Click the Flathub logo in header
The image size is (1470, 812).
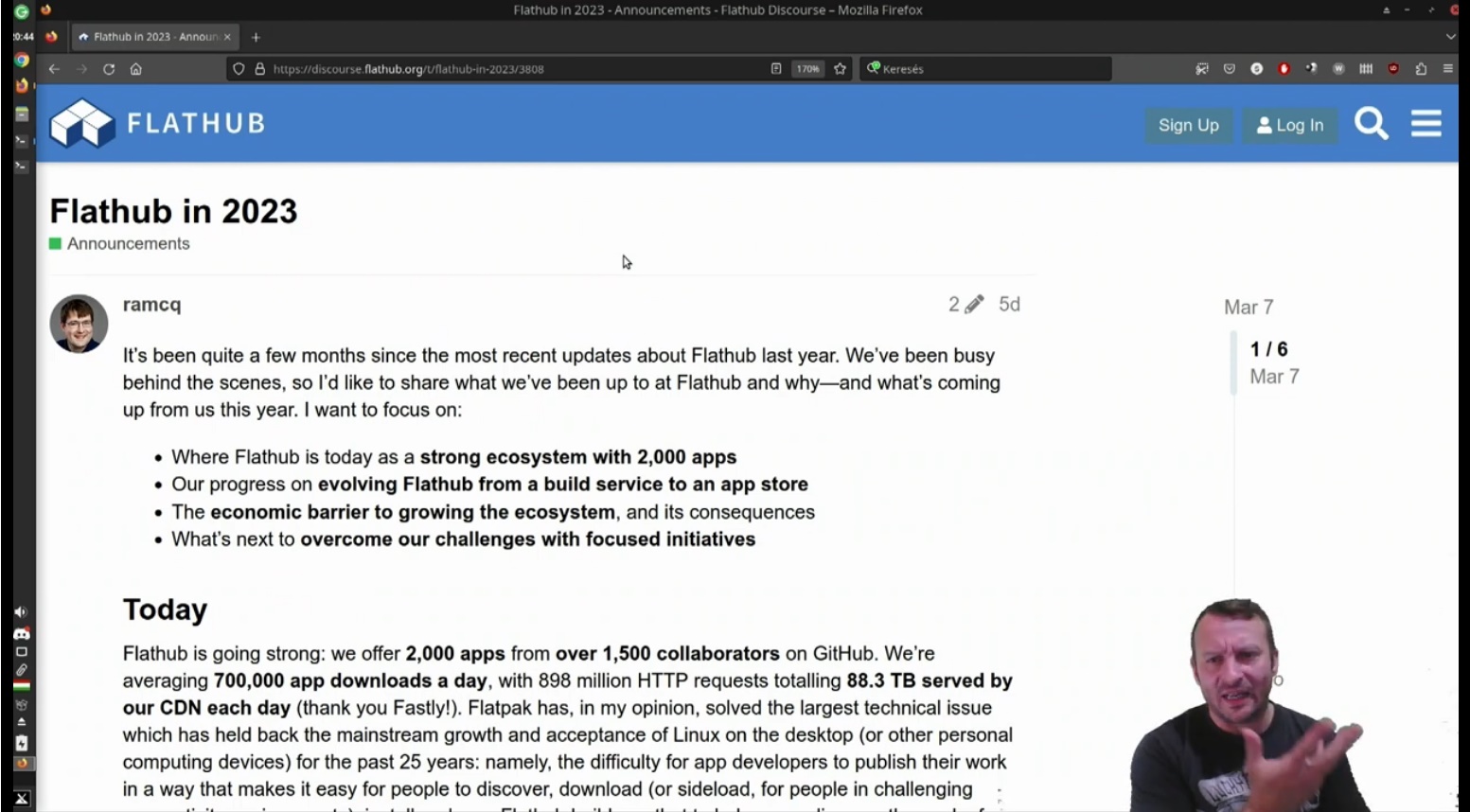coord(157,123)
